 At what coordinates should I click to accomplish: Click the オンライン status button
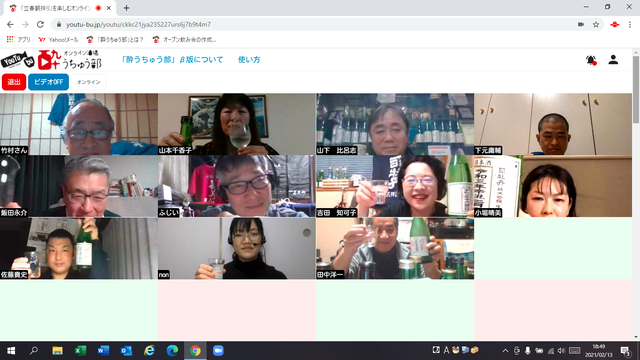[x=88, y=82]
